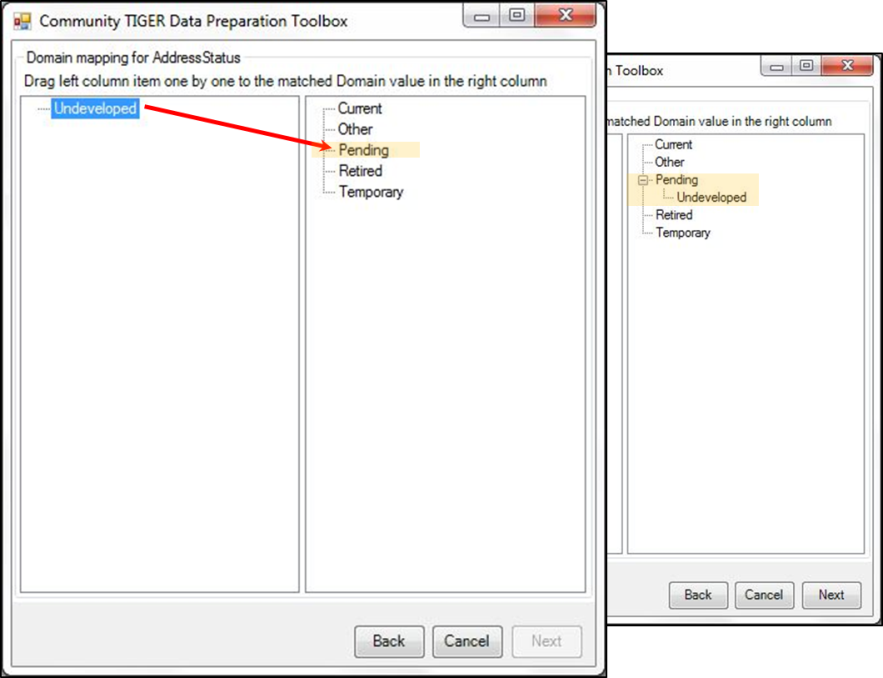Select Undeveloped under Pending in background window
883x678 pixels.
coord(711,197)
